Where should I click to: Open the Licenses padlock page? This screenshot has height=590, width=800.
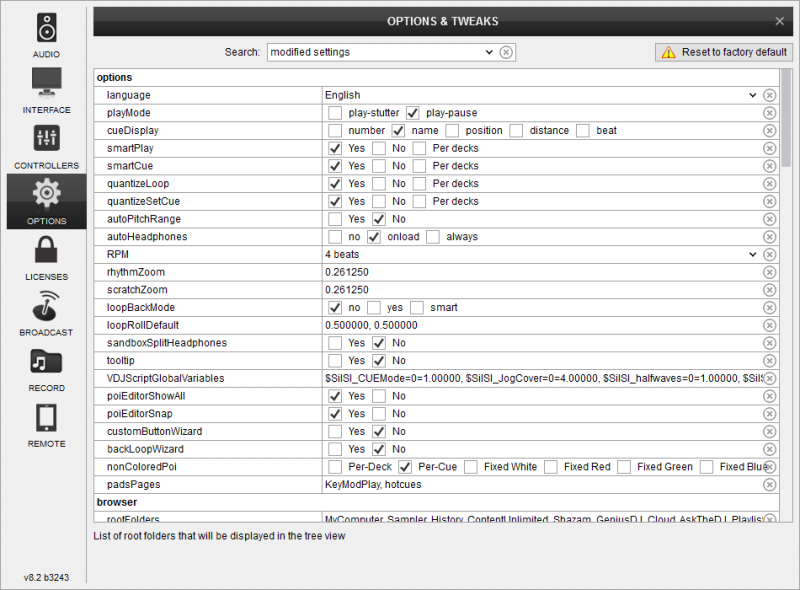(x=46, y=258)
